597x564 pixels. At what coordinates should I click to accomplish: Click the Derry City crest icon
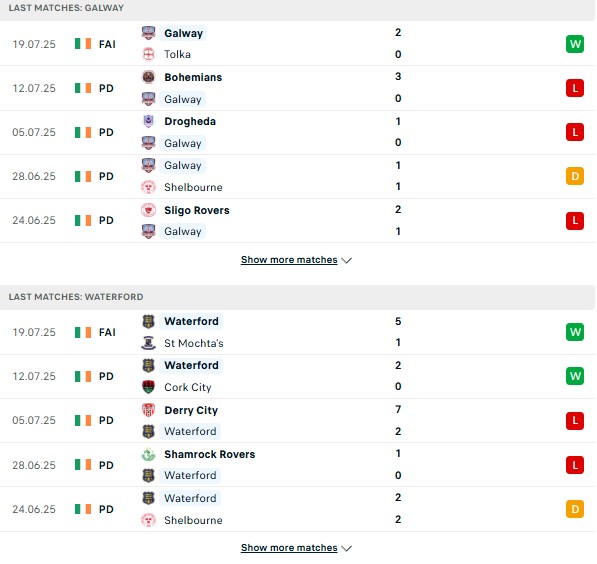pyautogui.click(x=148, y=410)
